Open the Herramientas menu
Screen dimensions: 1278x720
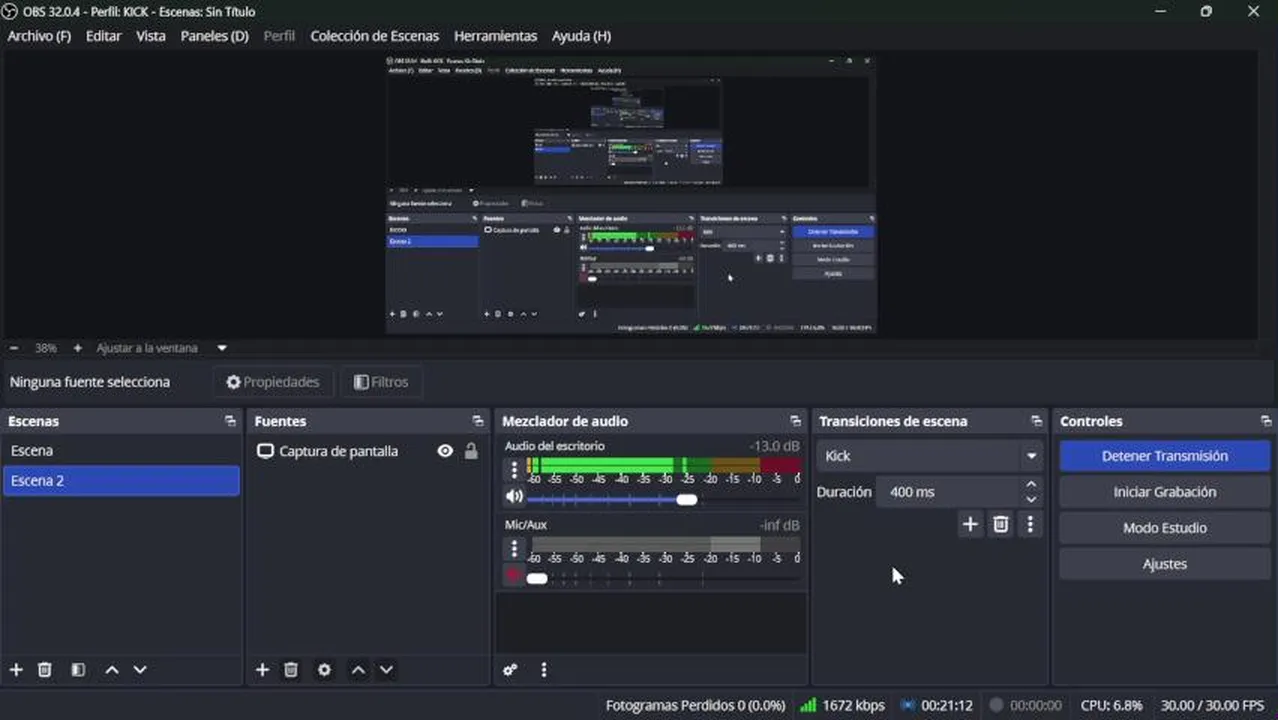point(495,36)
